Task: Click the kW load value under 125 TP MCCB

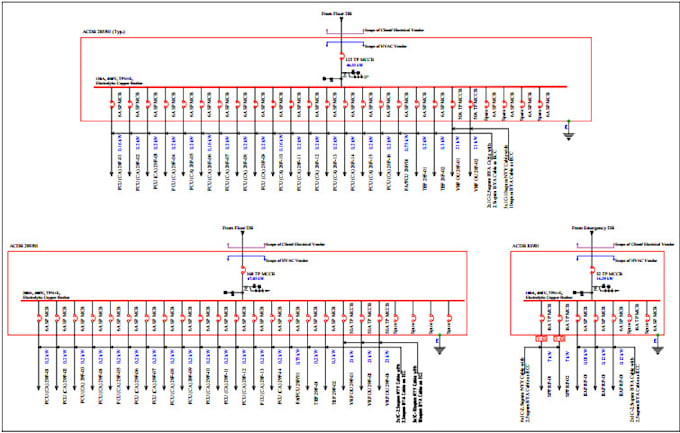Action: [x=354, y=65]
